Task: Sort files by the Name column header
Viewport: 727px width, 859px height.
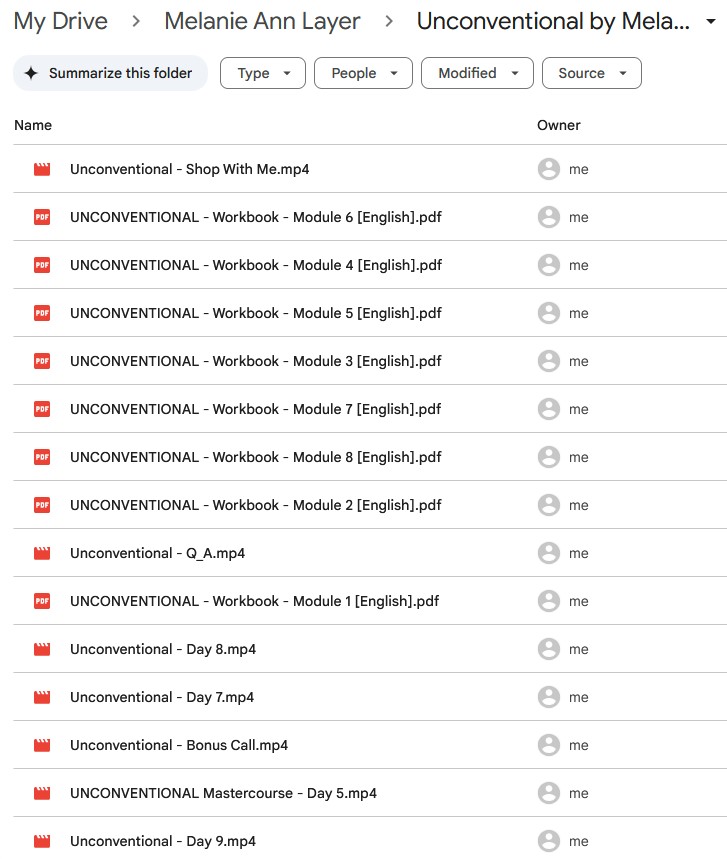Action: pyautogui.click(x=33, y=125)
